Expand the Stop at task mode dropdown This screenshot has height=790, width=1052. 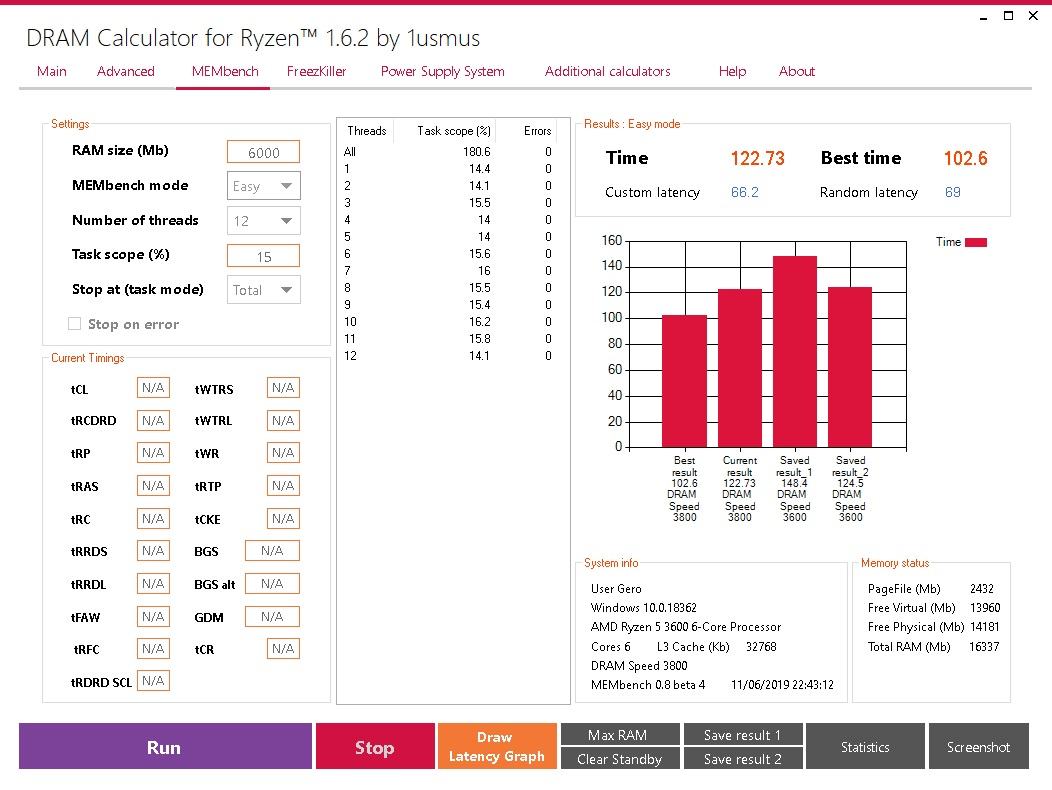(x=263, y=290)
